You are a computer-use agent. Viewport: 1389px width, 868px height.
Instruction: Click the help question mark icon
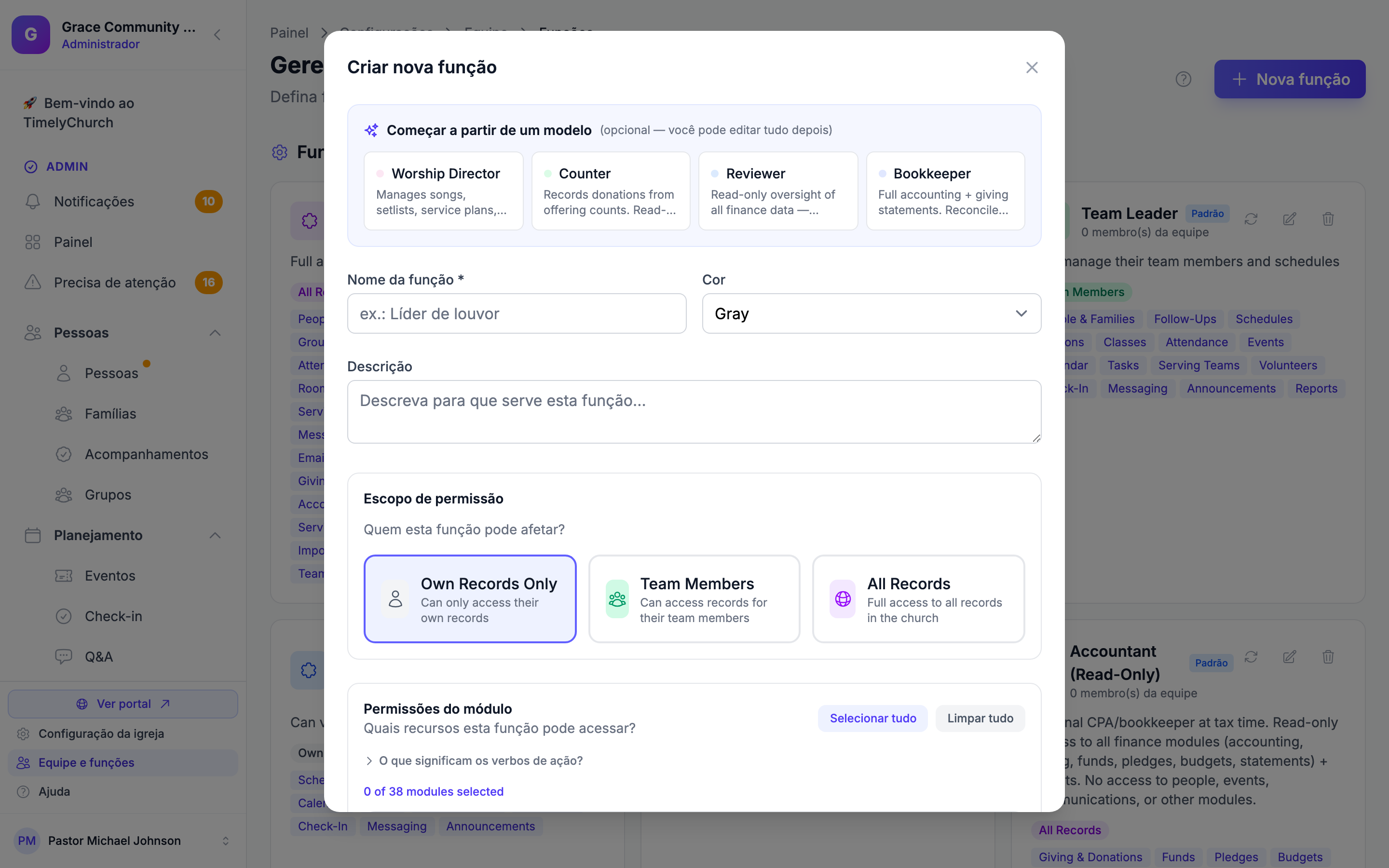[x=1184, y=79]
